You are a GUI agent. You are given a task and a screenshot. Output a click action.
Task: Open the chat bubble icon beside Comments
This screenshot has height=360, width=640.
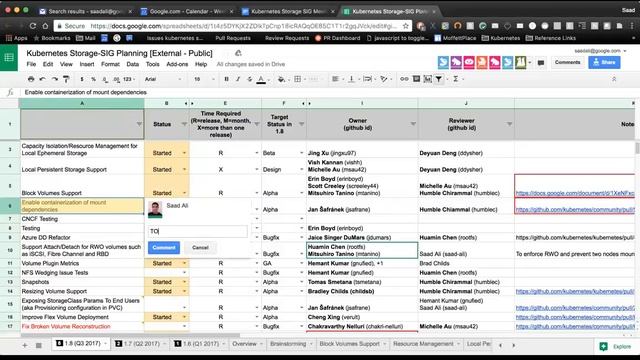coord(541,62)
